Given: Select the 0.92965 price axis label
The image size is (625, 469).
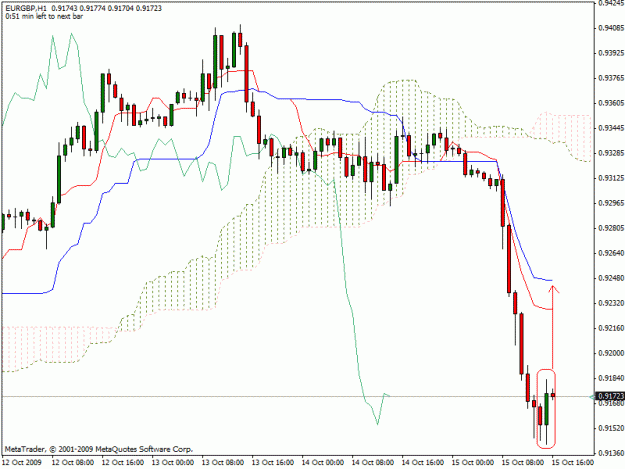Looking at the screenshot, I should 611,203.
